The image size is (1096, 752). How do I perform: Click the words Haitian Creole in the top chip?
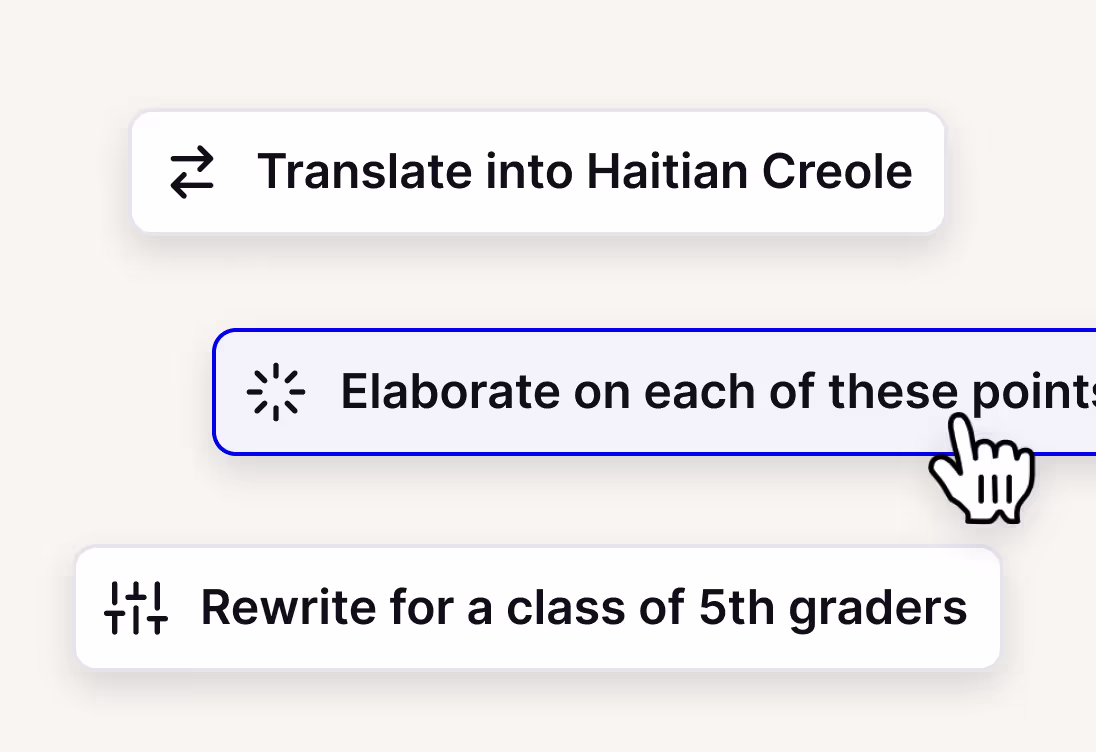(x=749, y=172)
